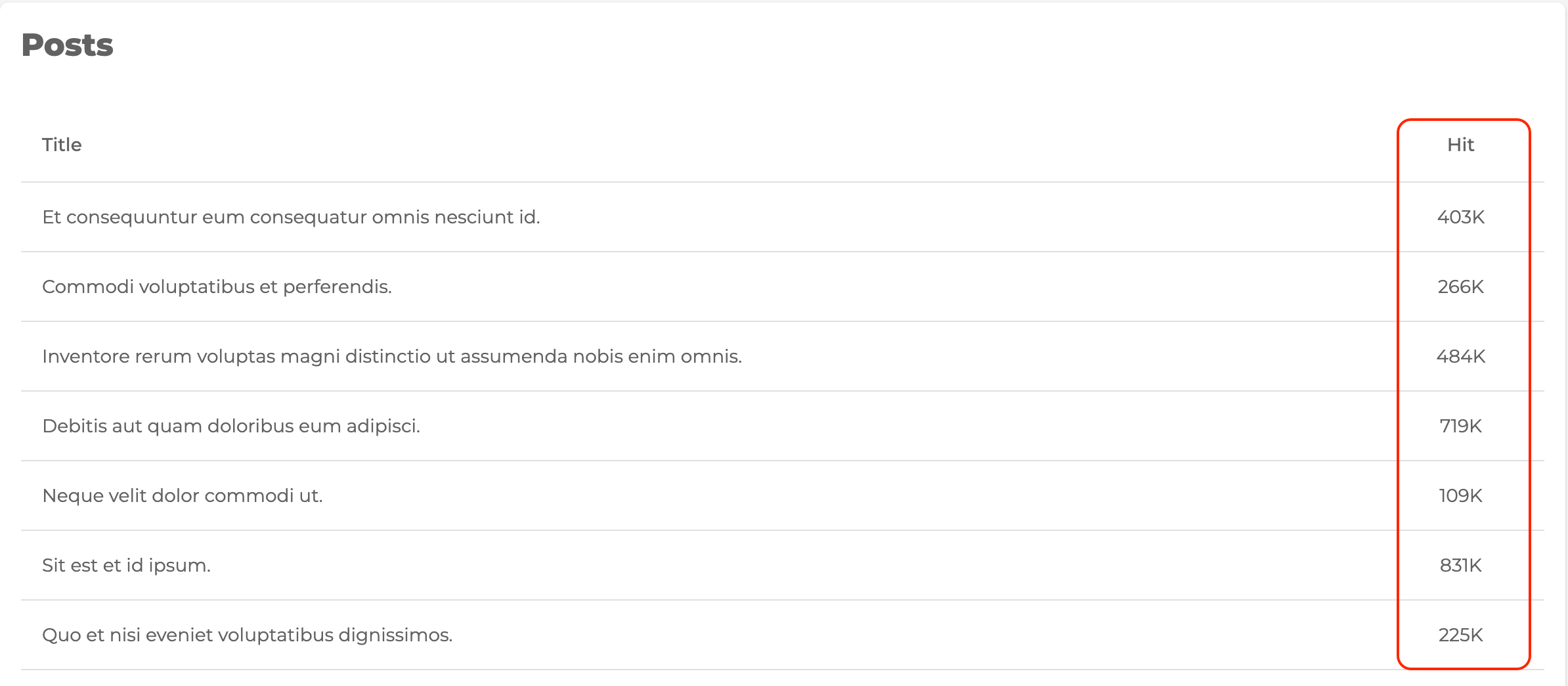Click the Posts heading
This screenshot has height=686, width=1568.
[68, 45]
